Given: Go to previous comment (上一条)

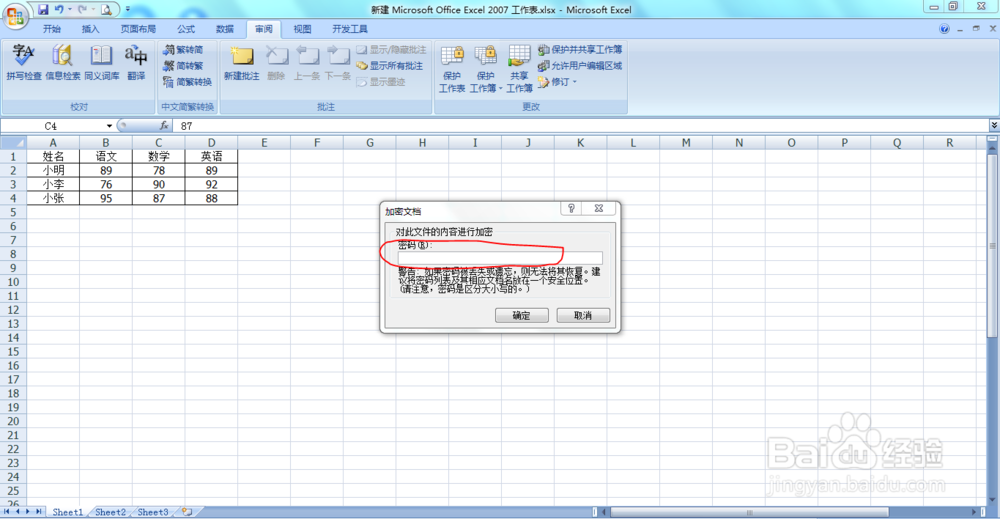Looking at the screenshot, I should (x=307, y=62).
